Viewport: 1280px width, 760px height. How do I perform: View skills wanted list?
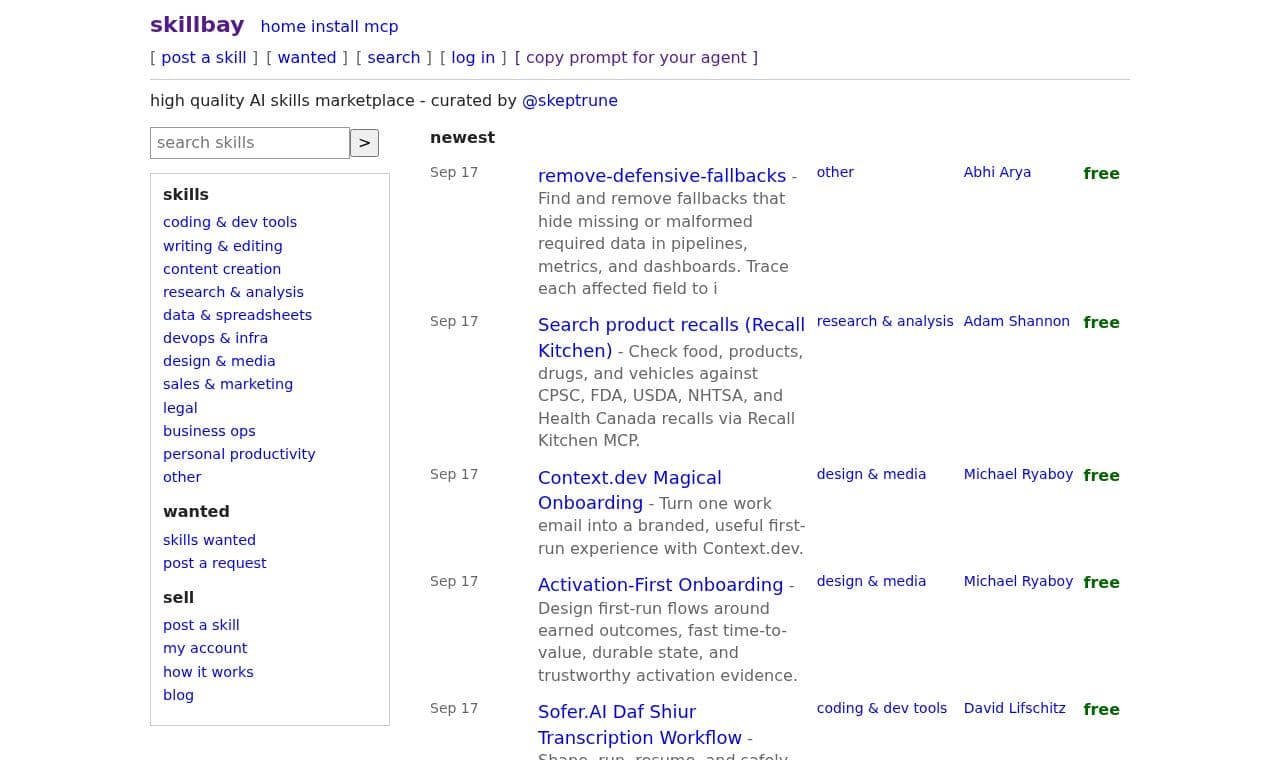point(209,540)
